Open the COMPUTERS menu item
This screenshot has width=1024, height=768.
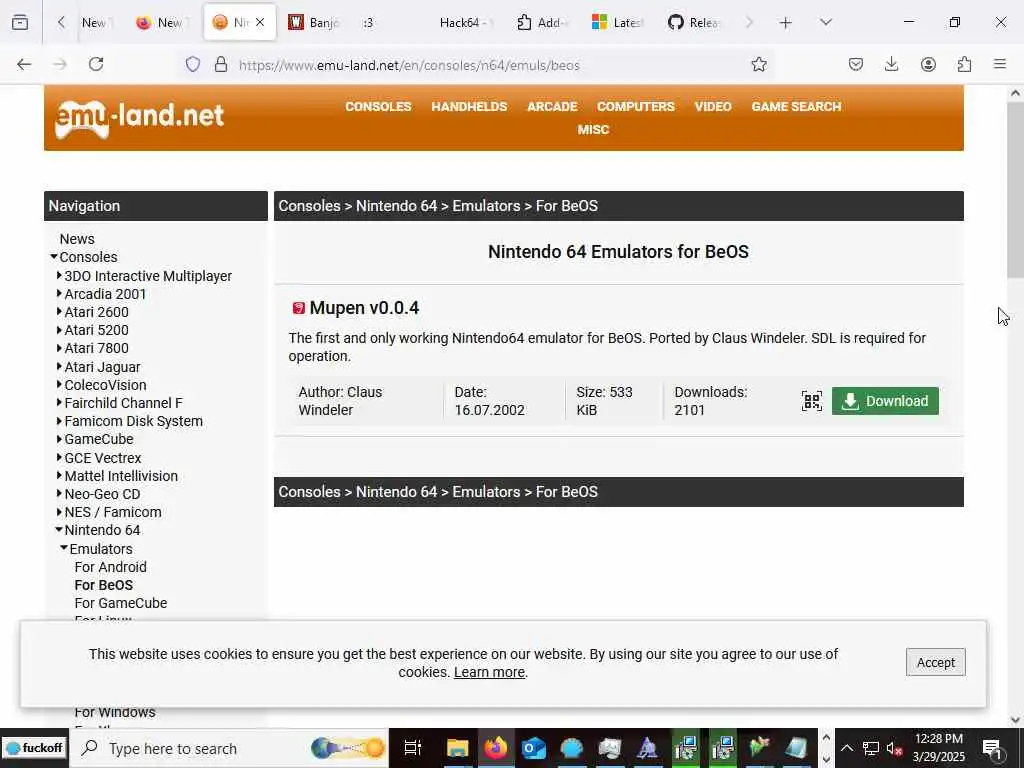[x=635, y=106]
